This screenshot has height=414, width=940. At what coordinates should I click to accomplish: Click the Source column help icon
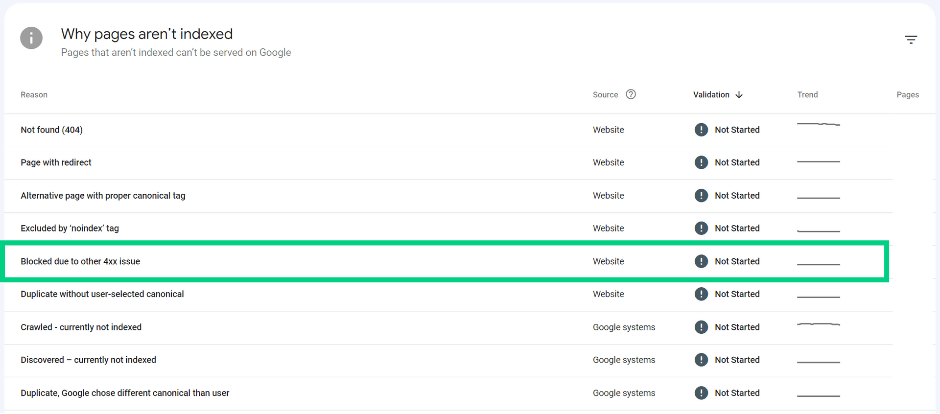point(631,94)
